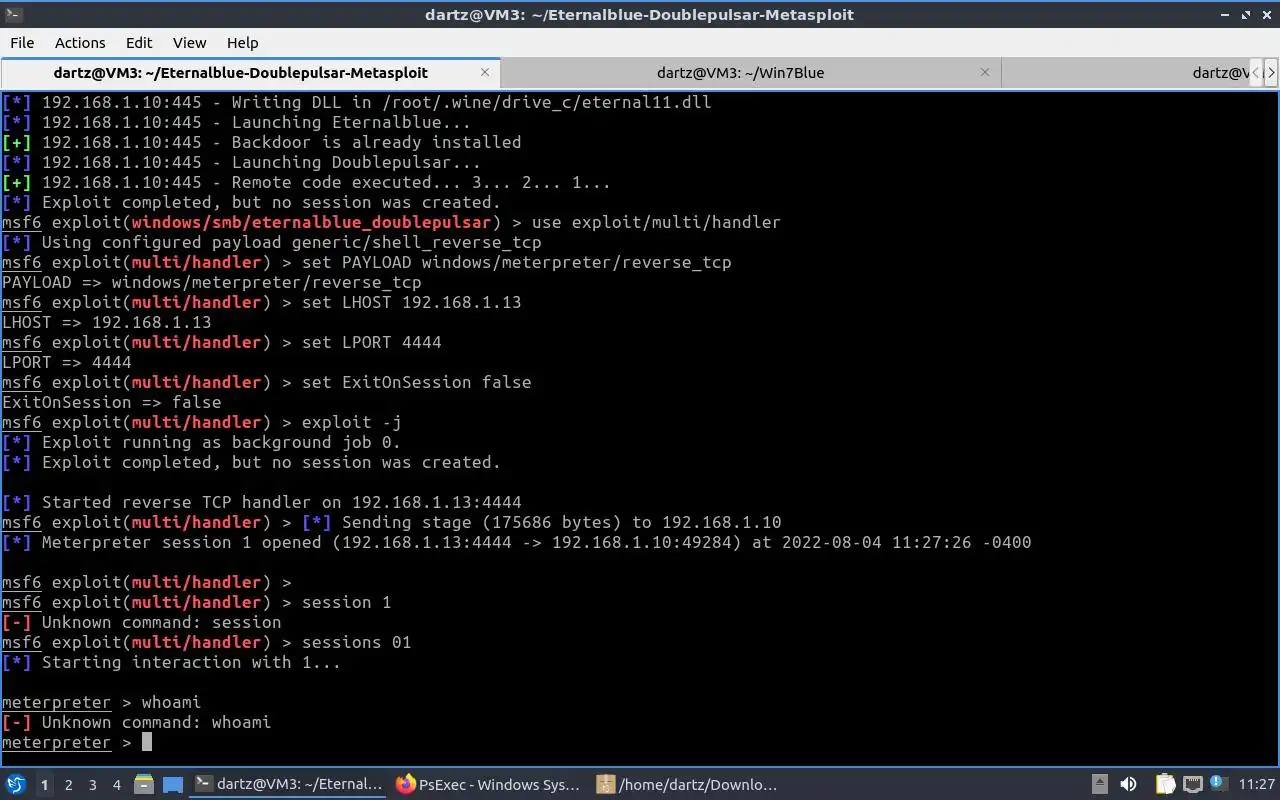
Task: Open the clock showing 11:27
Action: pyautogui.click(x=1257, y=785)
